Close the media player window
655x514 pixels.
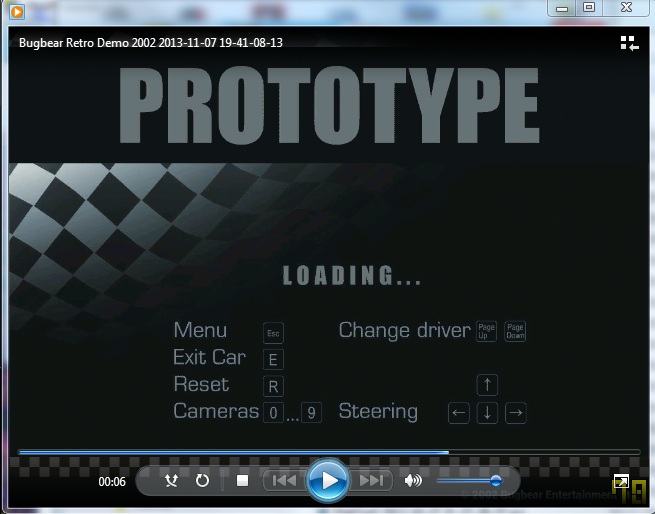point(626,8)
